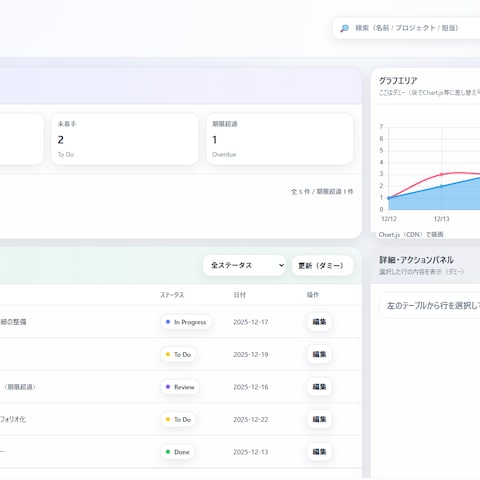Click the date 2025-12-16

pos(251,387)
